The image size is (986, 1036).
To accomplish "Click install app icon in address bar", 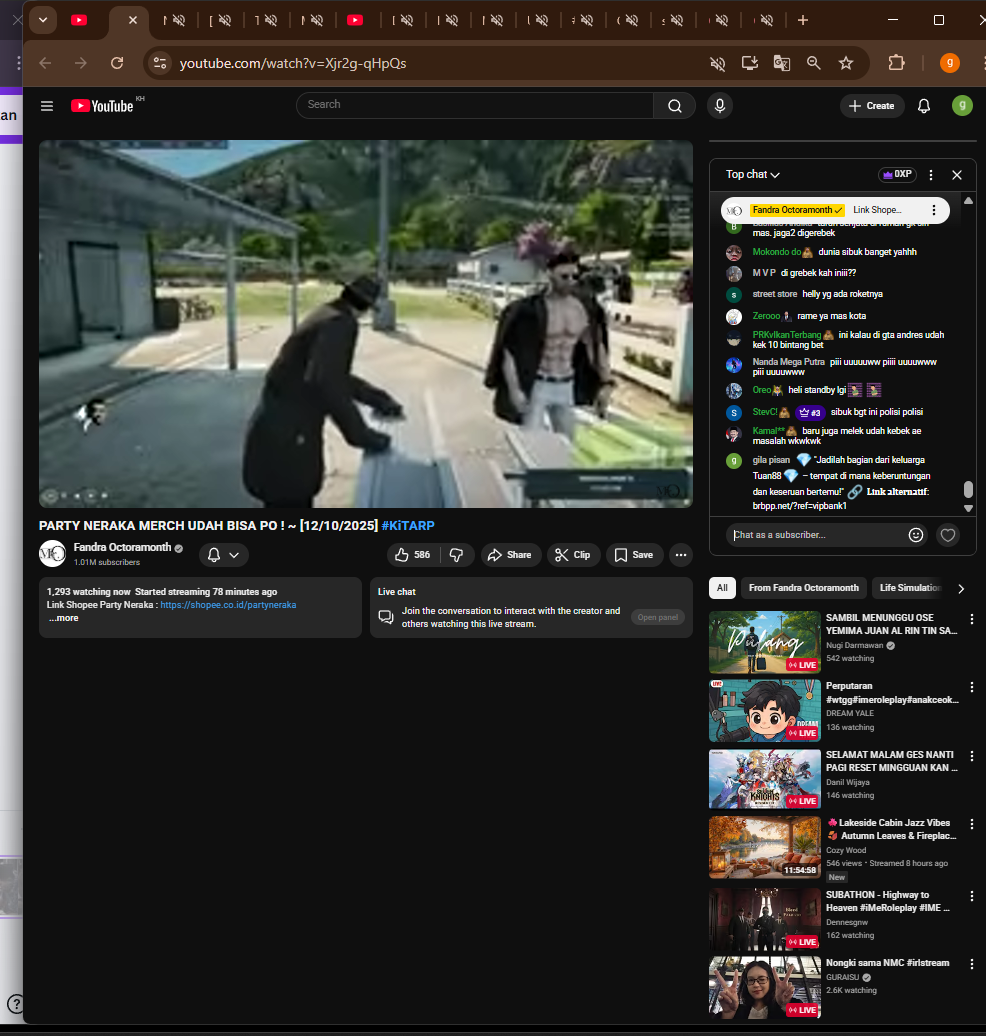I will click(749, 63).
